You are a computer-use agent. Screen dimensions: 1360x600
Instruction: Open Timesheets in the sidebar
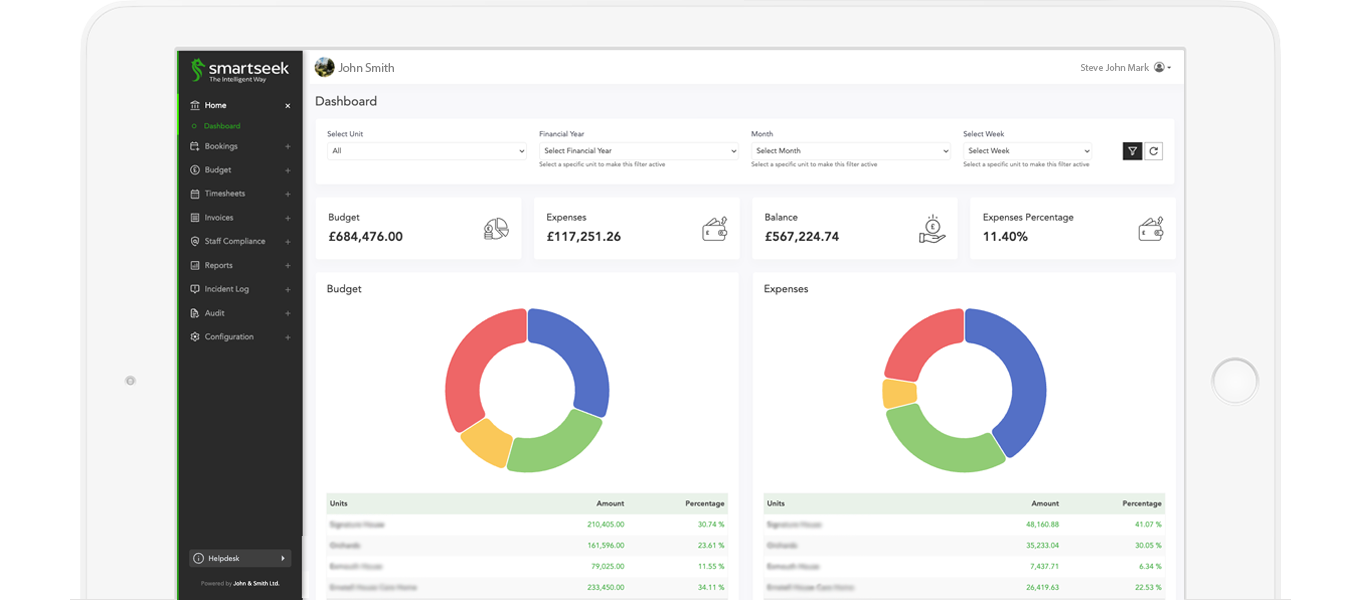point(225,194)
